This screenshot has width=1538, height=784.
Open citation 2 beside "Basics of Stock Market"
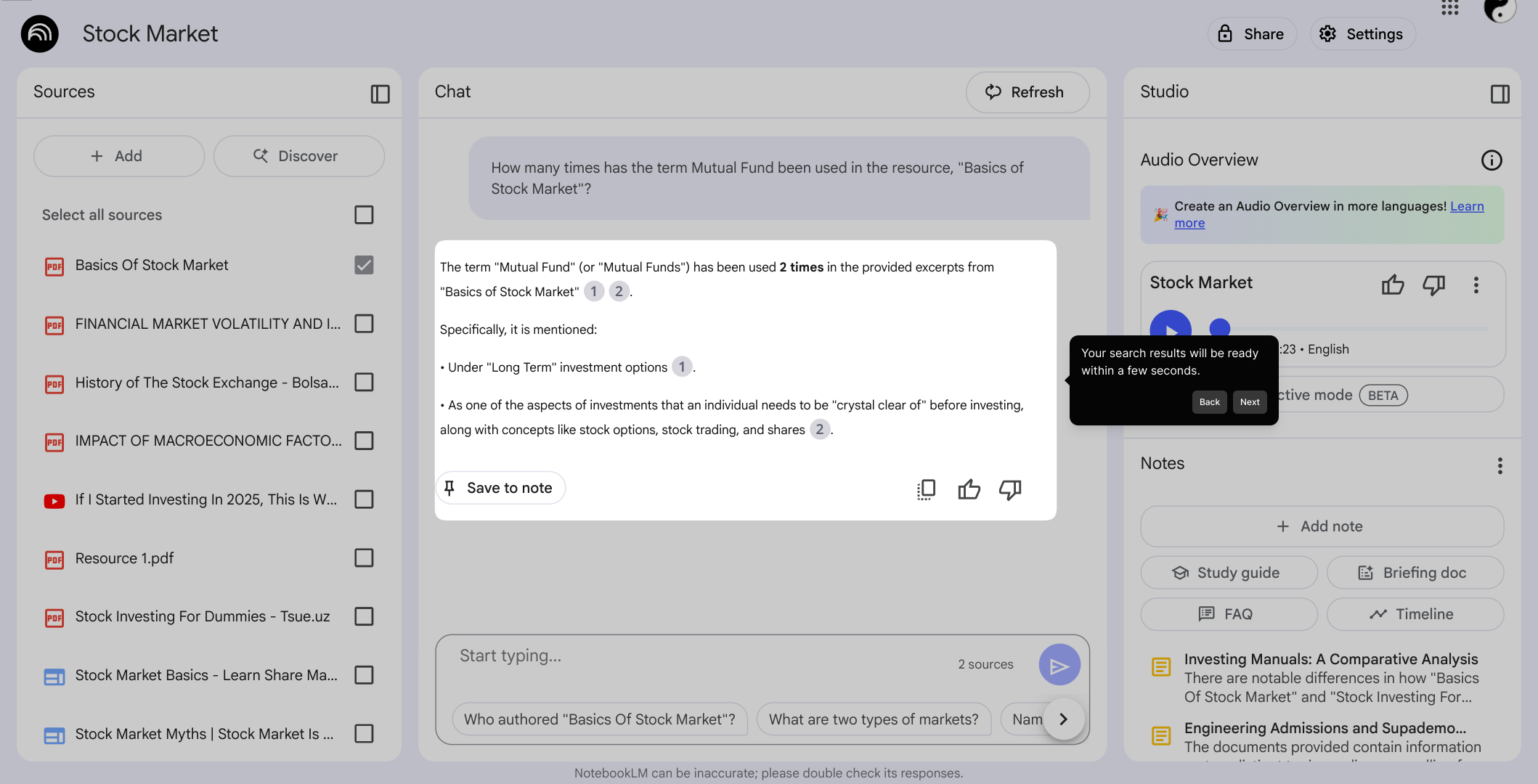pyautogui.click(x=619, y=292)
